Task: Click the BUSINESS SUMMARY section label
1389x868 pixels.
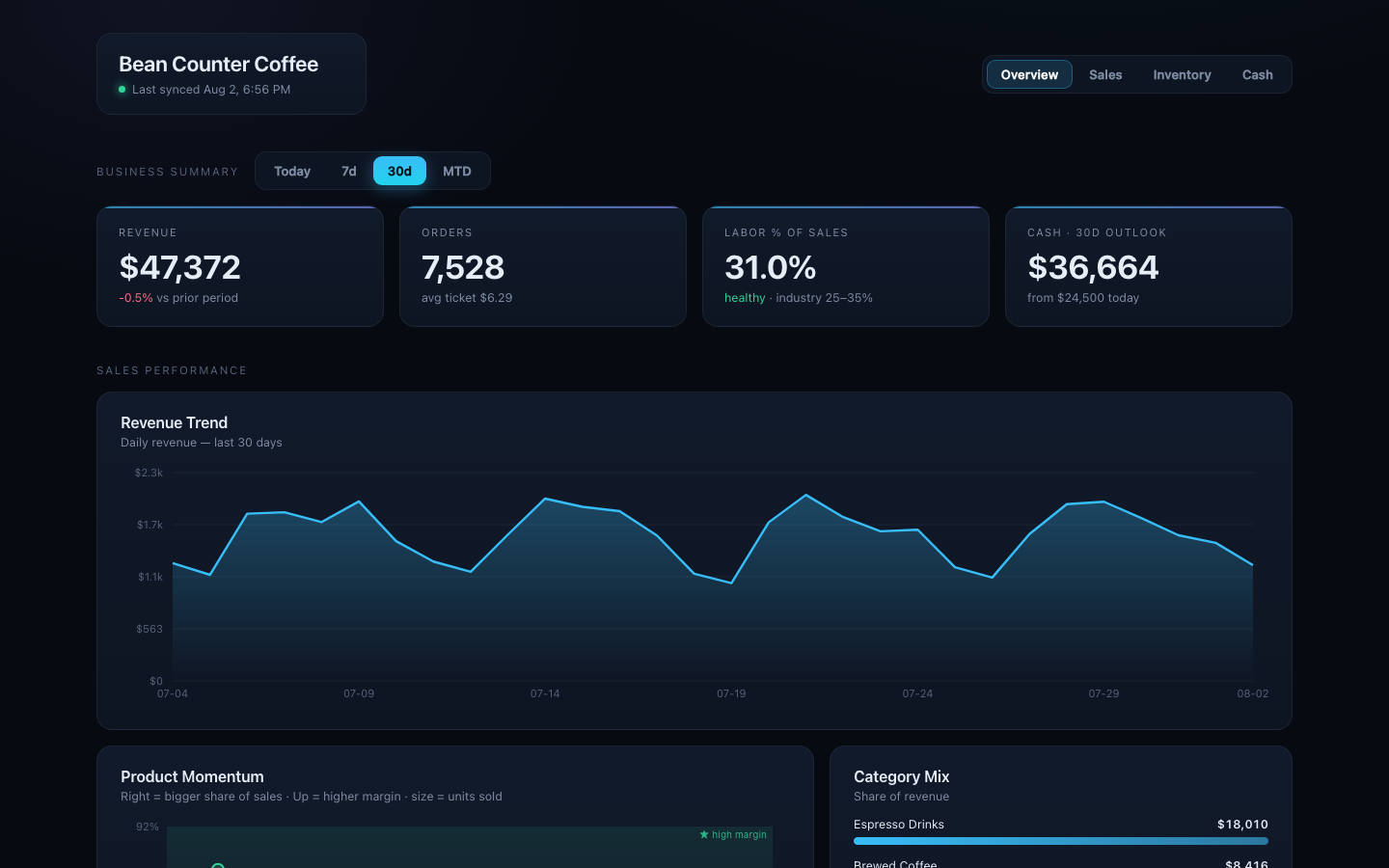Action: (167, 172)
